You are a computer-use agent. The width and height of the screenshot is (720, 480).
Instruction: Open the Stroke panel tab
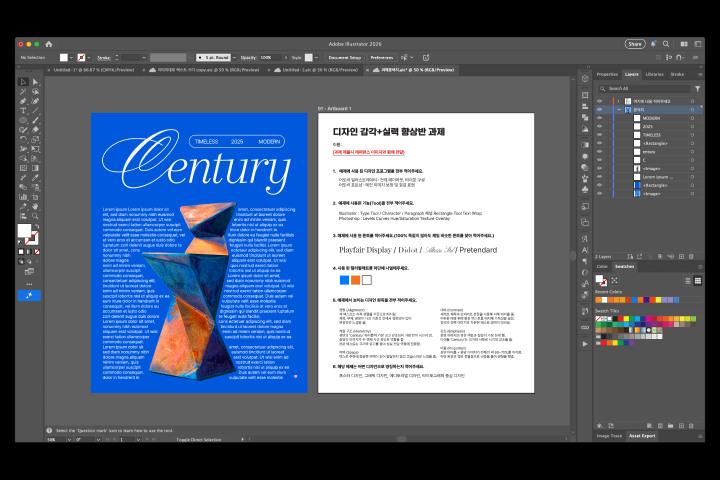click(677, 74)
